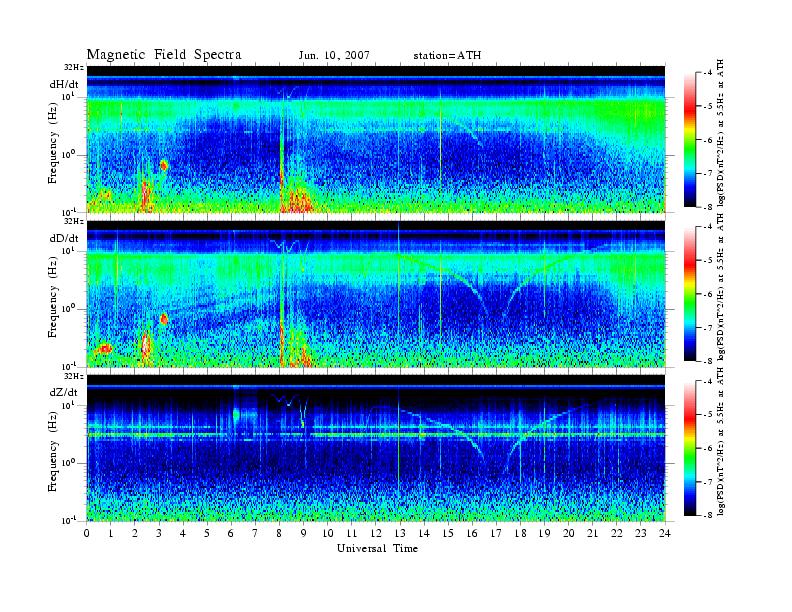Click hour tick label 9 on time axis

(x=304, y=533)
